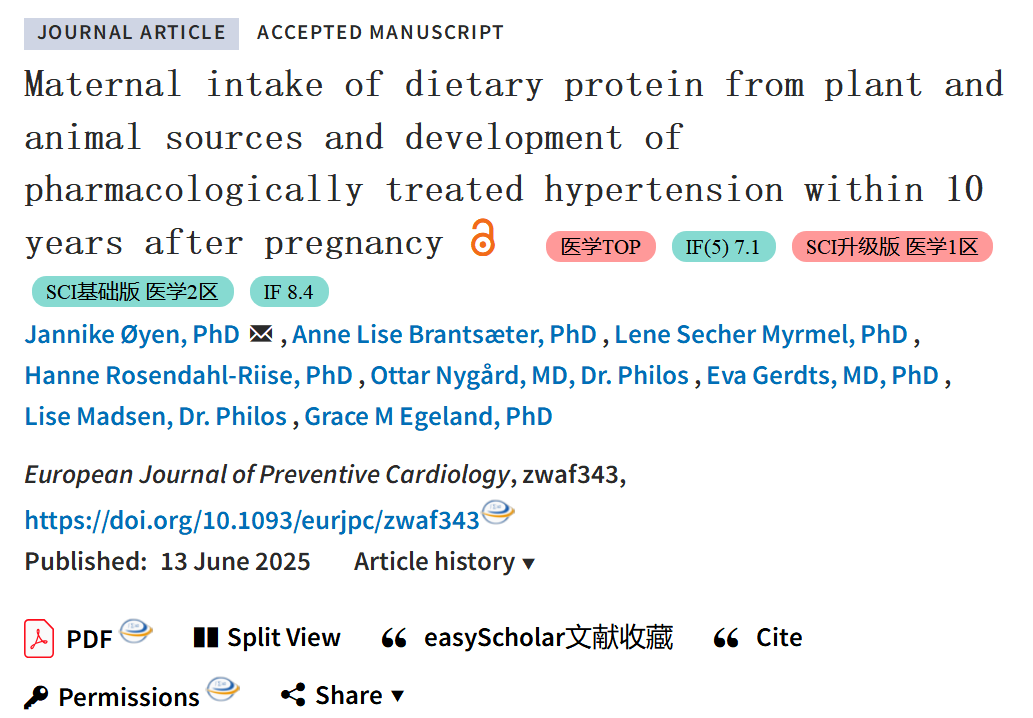
Task: Click the SCI升级版 医学1区 tag
Action: coord(892,246)
